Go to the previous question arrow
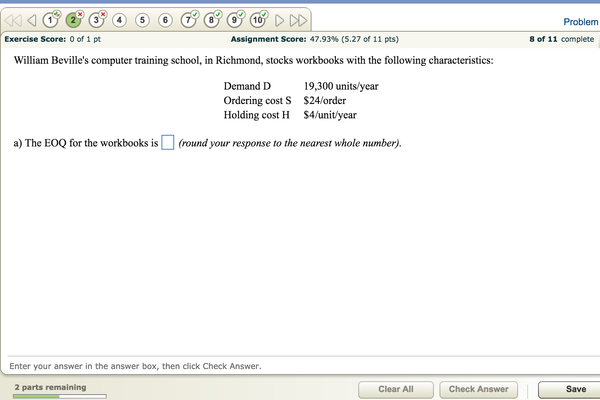Screen dimensions: 600x400 [31, 19]
